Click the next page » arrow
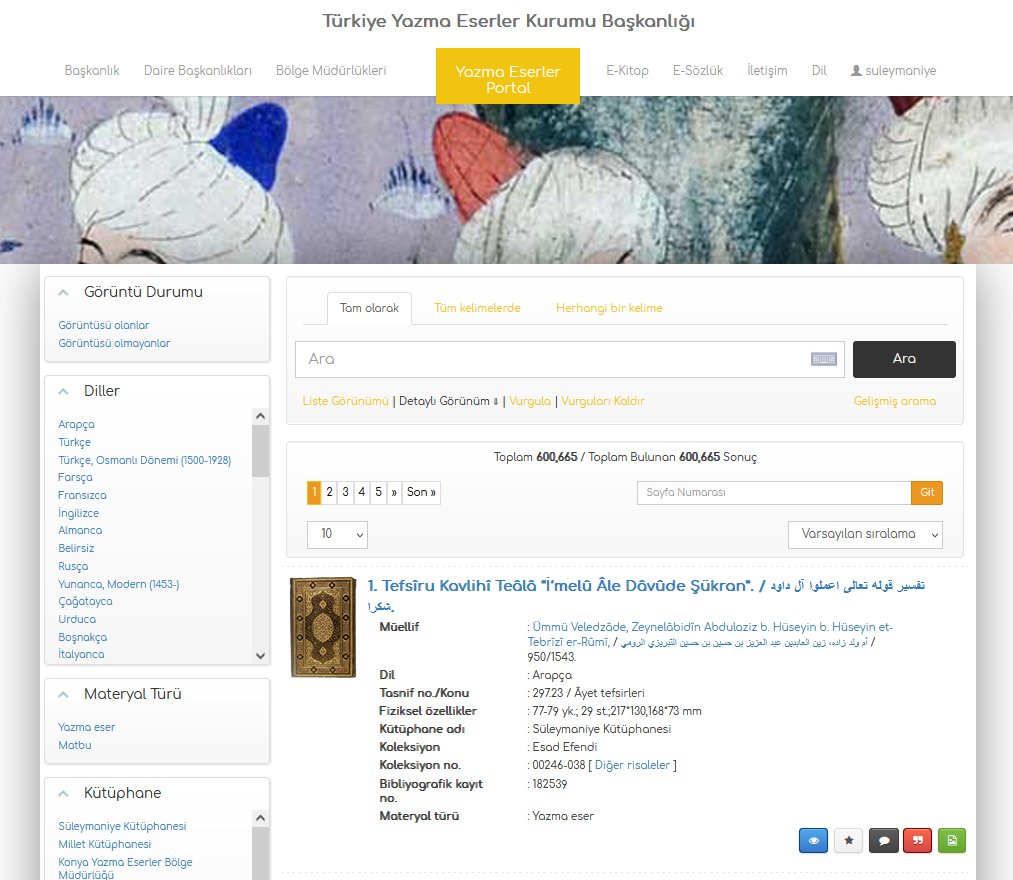 pos(394,492)
